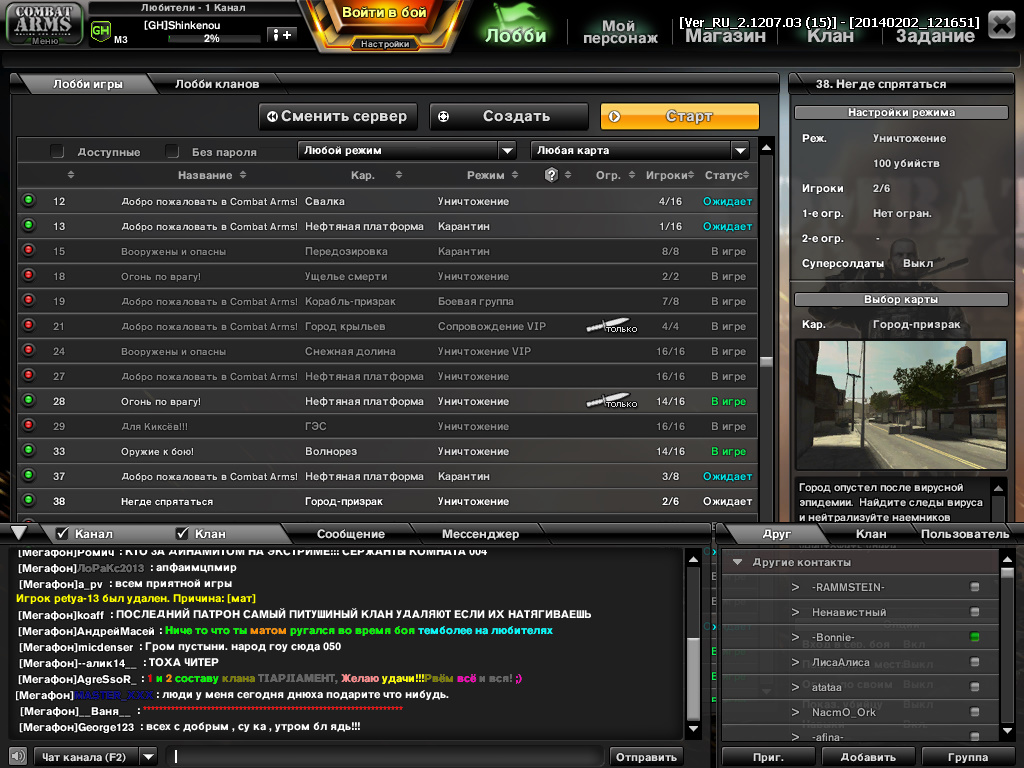Switch to Мессенджер tab
This screenshot has width=1024, height=768.
(480, 534)
